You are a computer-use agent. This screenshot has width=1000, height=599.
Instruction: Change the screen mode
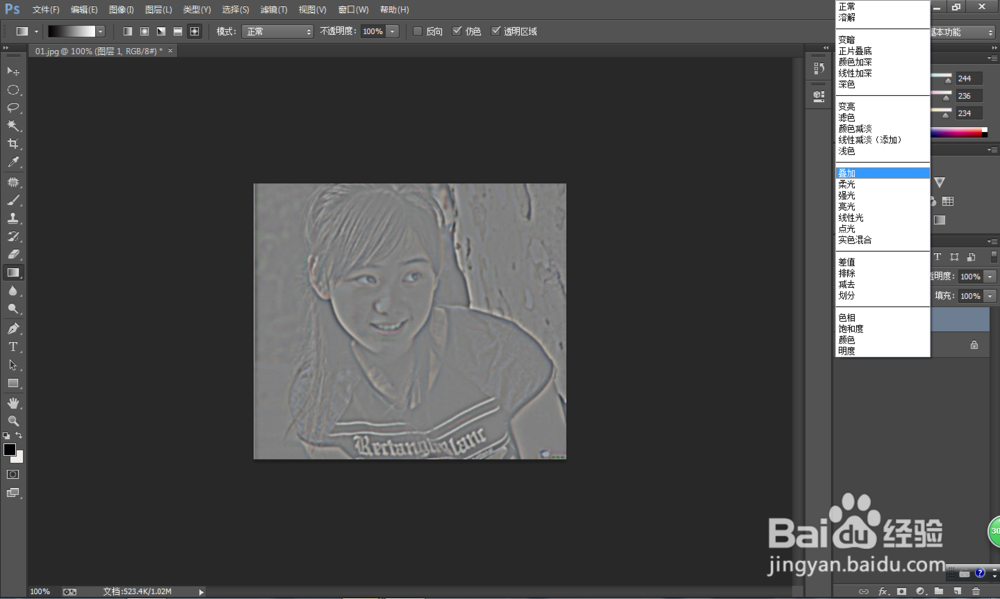coord(13,492)
